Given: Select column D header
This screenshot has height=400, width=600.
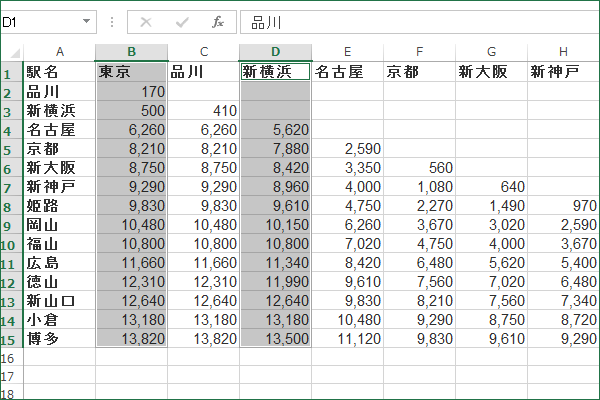Looking at the screenshot, I should (x=276, y=52).
